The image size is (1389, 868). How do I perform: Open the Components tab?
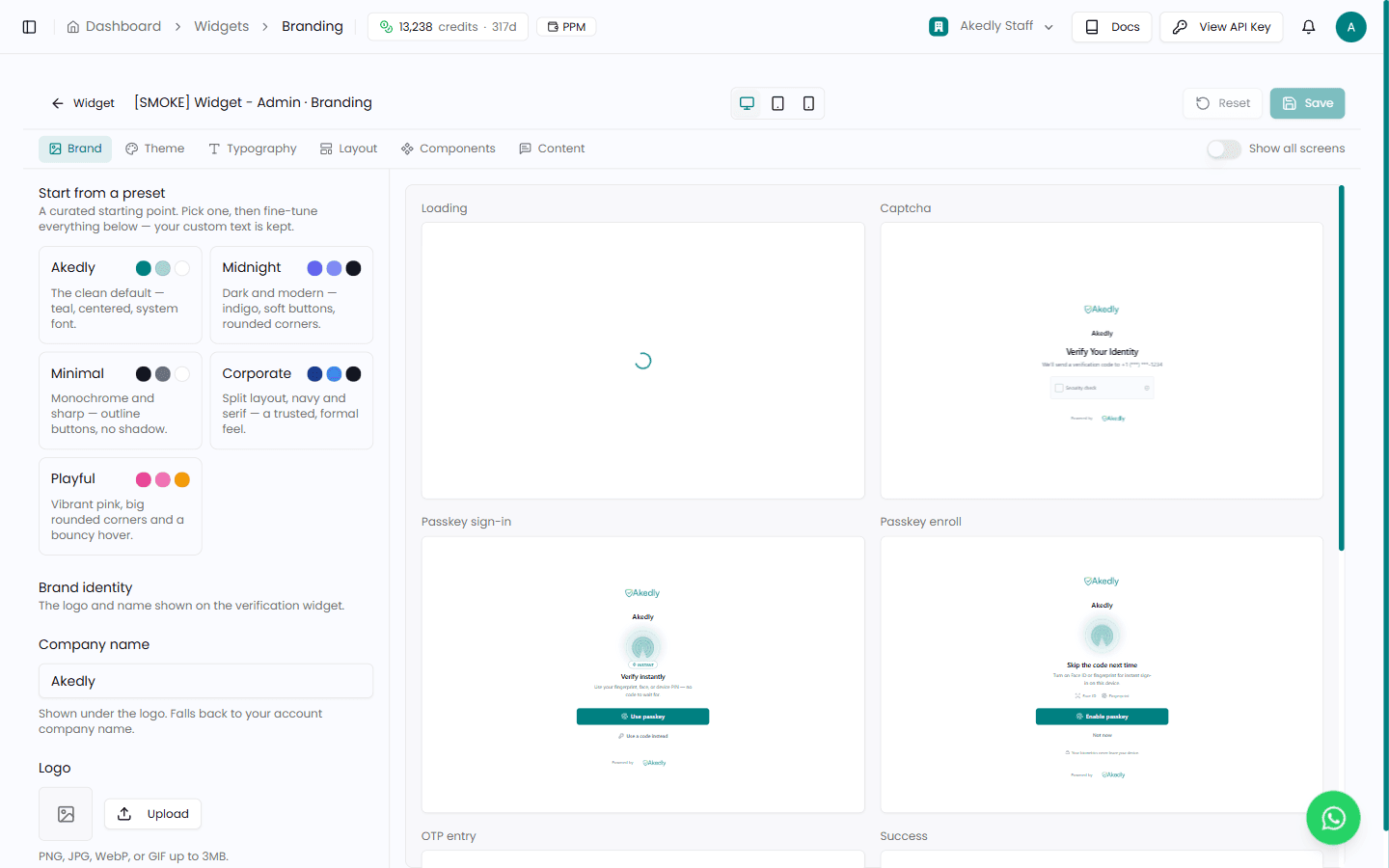448,149
